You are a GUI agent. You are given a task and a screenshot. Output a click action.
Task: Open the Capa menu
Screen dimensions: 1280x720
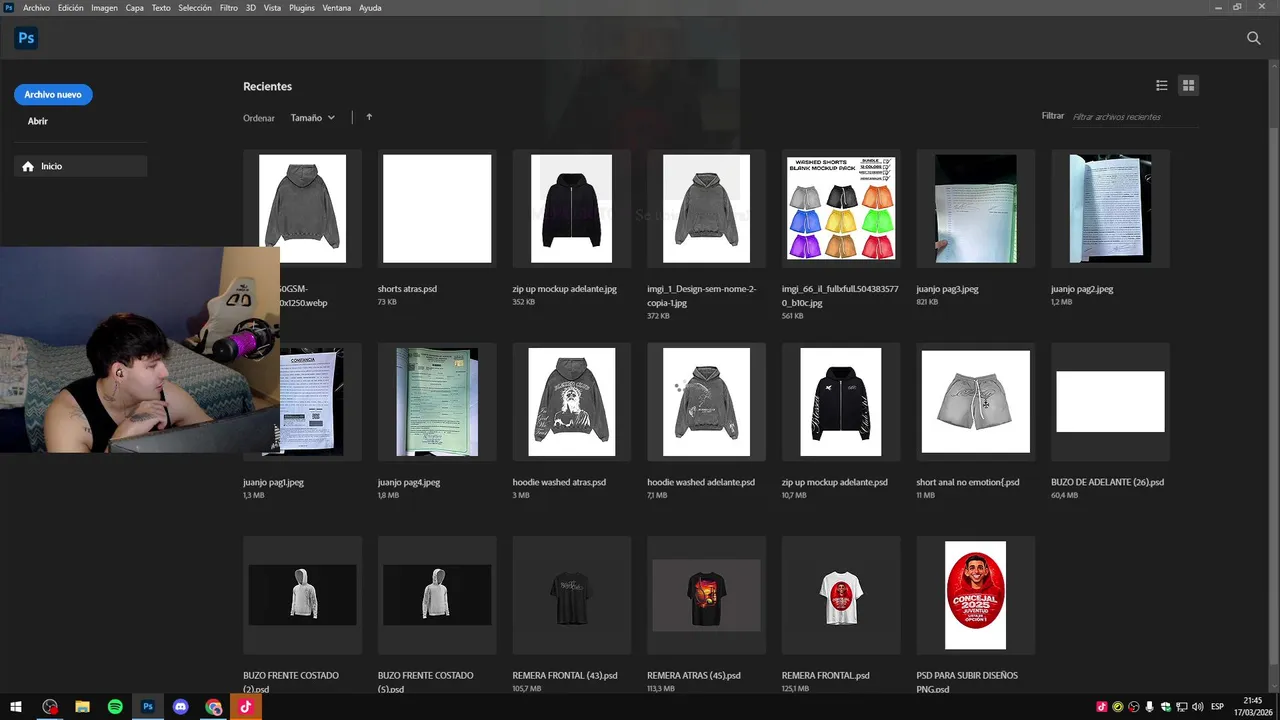click(135, 7)
